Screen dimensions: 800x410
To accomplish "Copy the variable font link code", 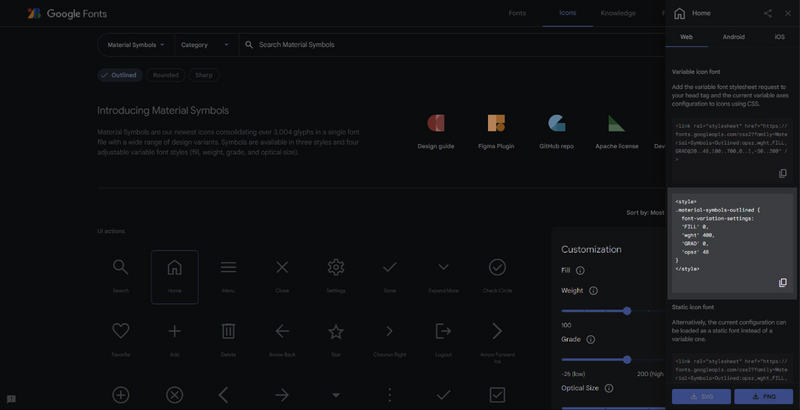I will [783, 173].
